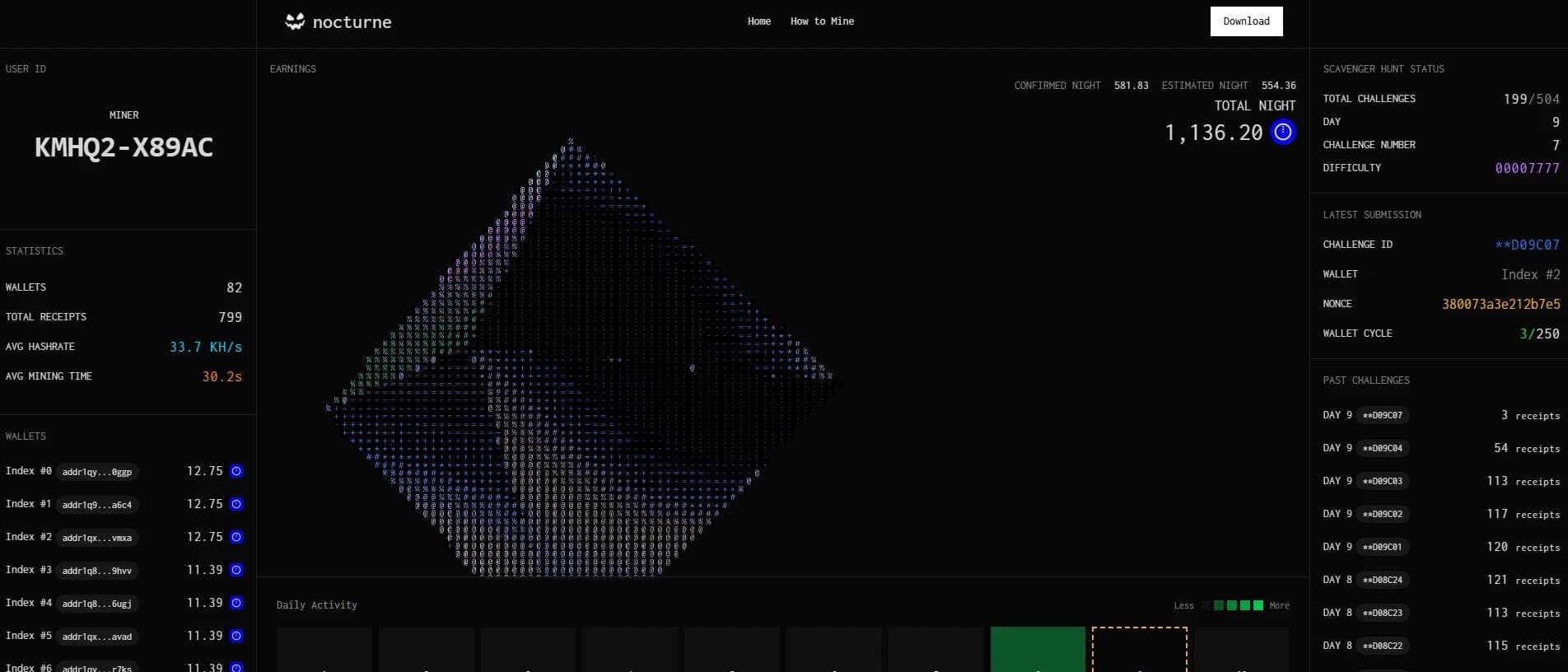Click the estimated NIGHT value 554.36
The image size is (1568, 672).
point(1278,86)
